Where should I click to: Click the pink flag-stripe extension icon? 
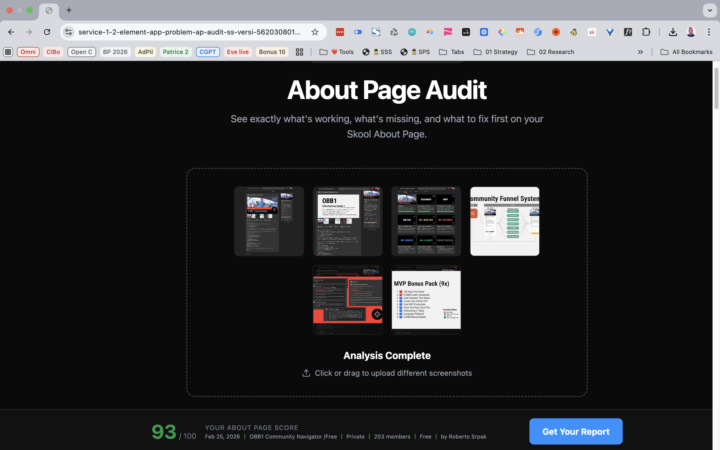click(448, 32)
